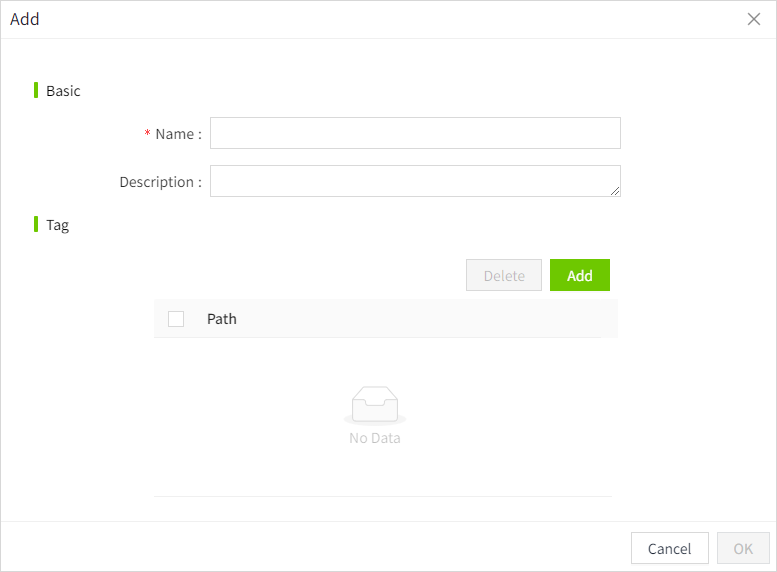Close the Add dialog with the X icon
Screen dimensions: 777x572
click(754, 19)
